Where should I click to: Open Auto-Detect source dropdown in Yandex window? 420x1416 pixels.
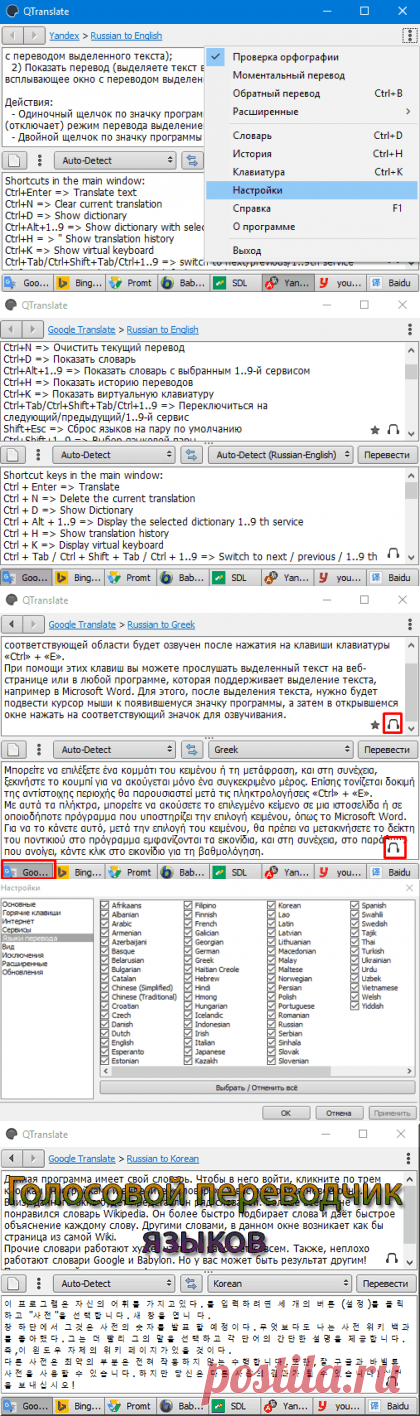pos(114,160)
